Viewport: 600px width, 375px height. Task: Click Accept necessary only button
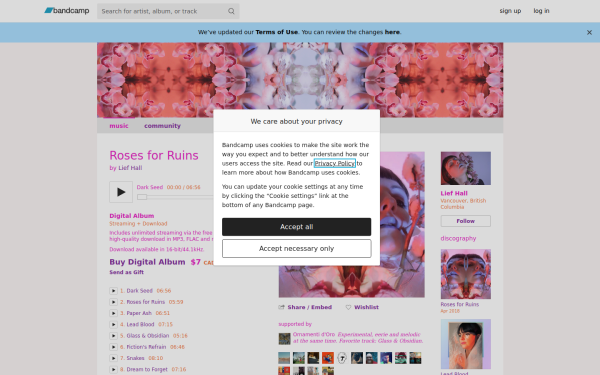(297, 249)
